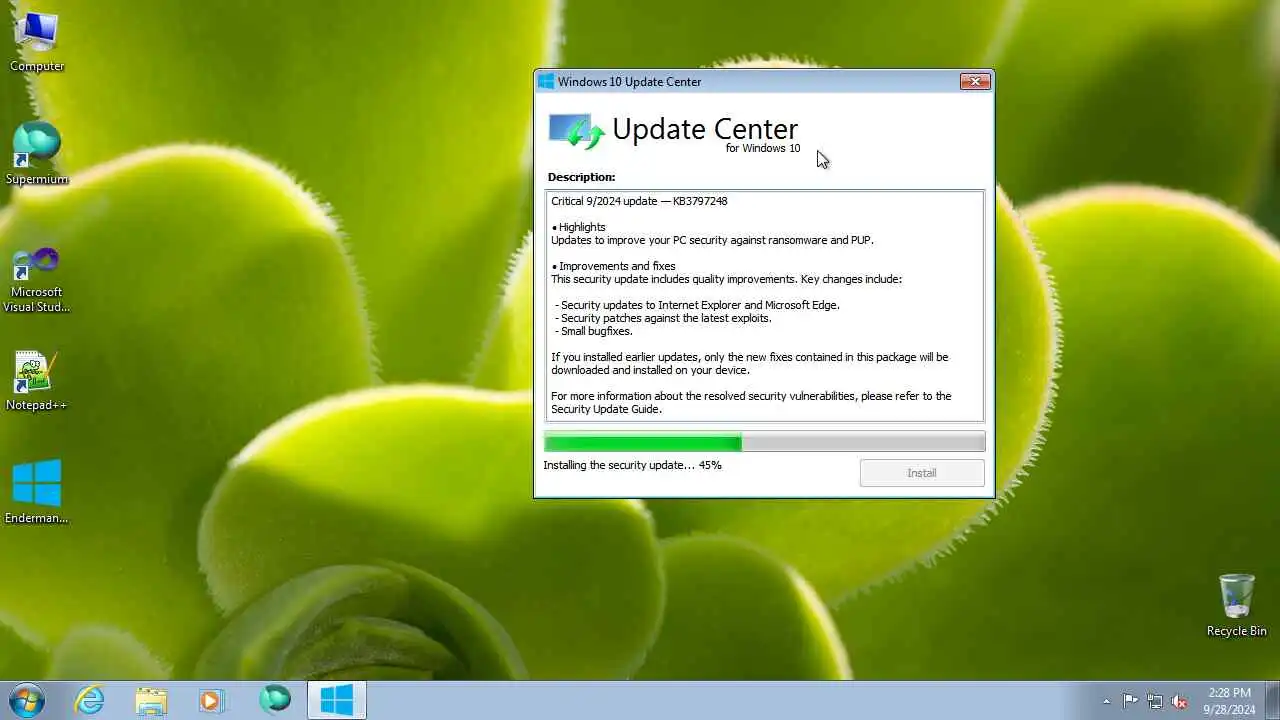The height and width of the screenshot is (720, 1280).
Task: Open Windows Media Player from taskbar
Action: pos(212,700)
